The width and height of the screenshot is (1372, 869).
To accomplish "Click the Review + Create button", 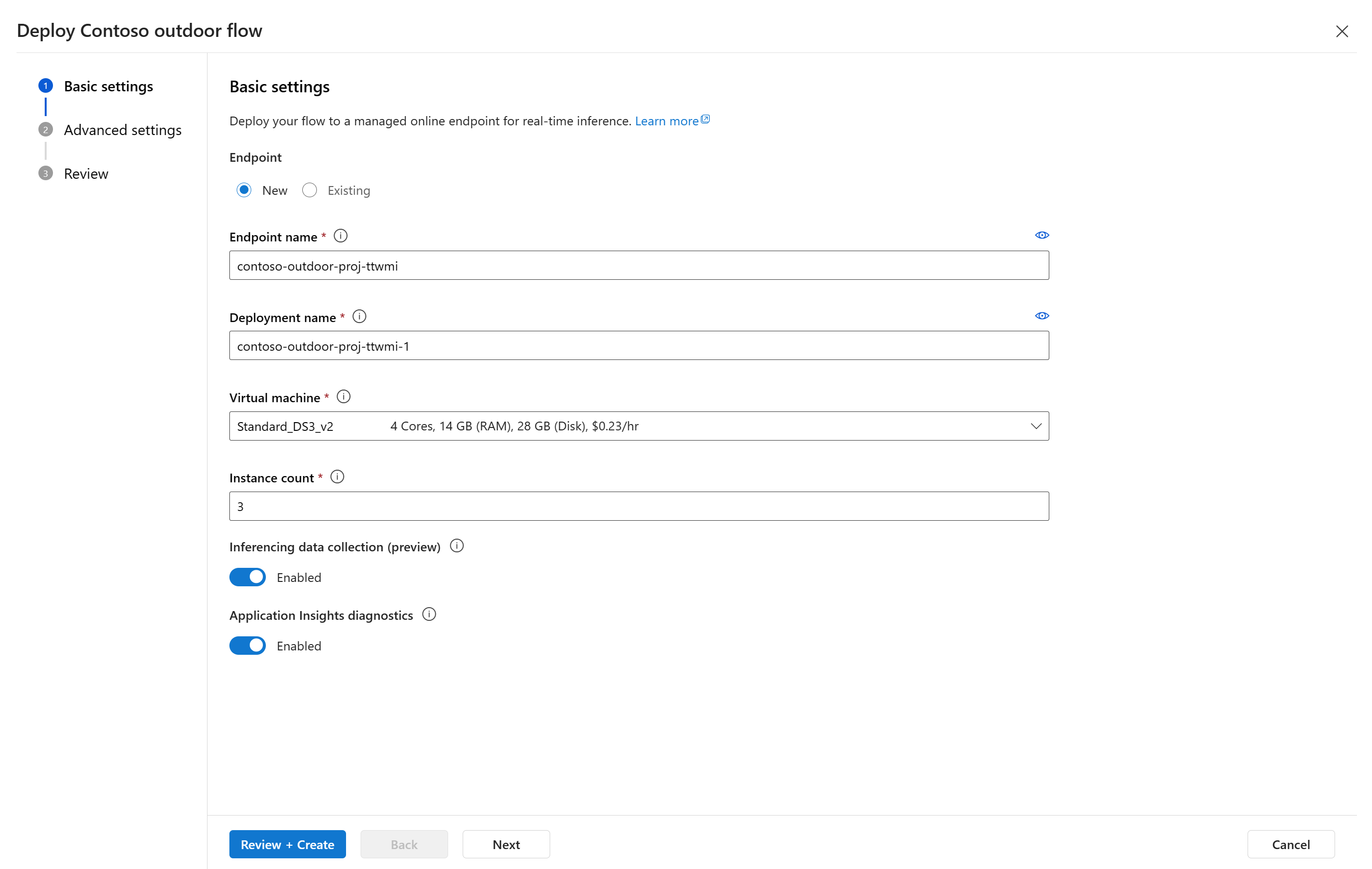I will (x=287, y=844).
